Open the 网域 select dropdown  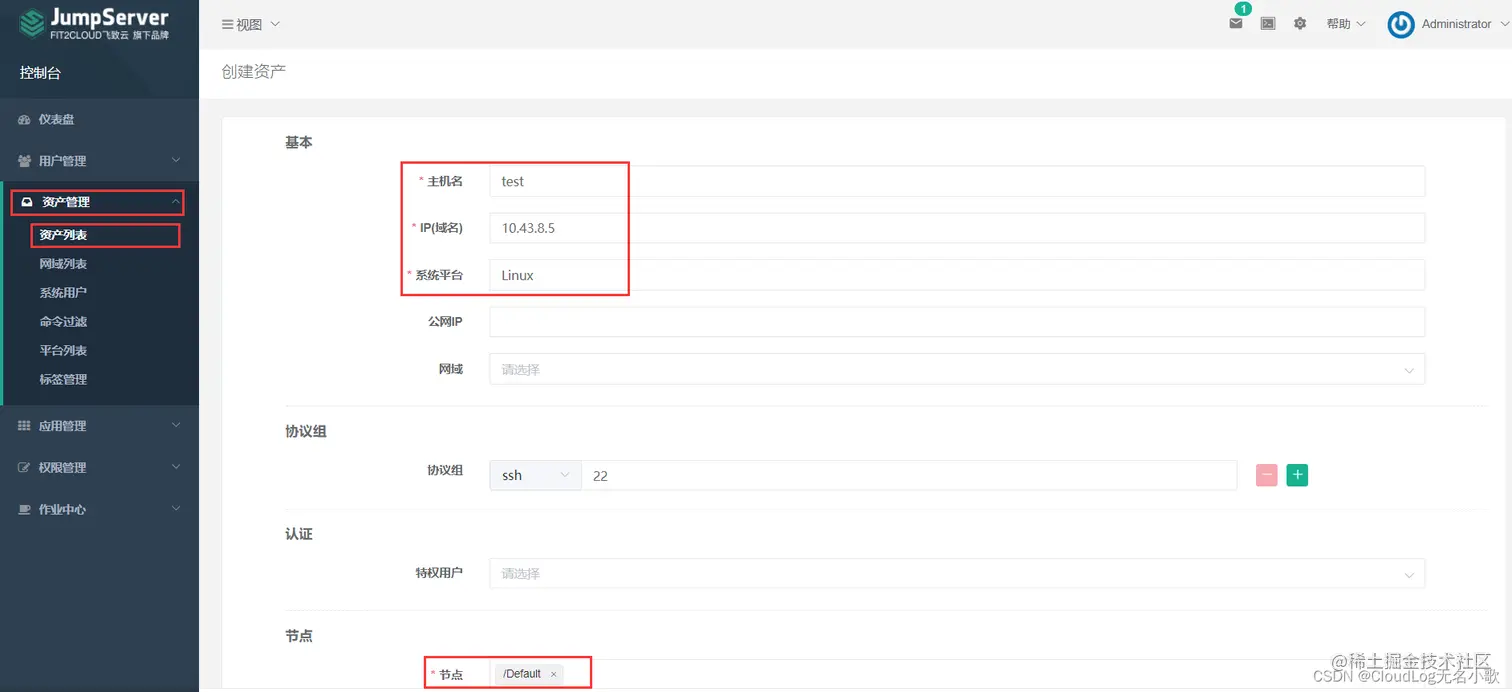coord(957,369)
